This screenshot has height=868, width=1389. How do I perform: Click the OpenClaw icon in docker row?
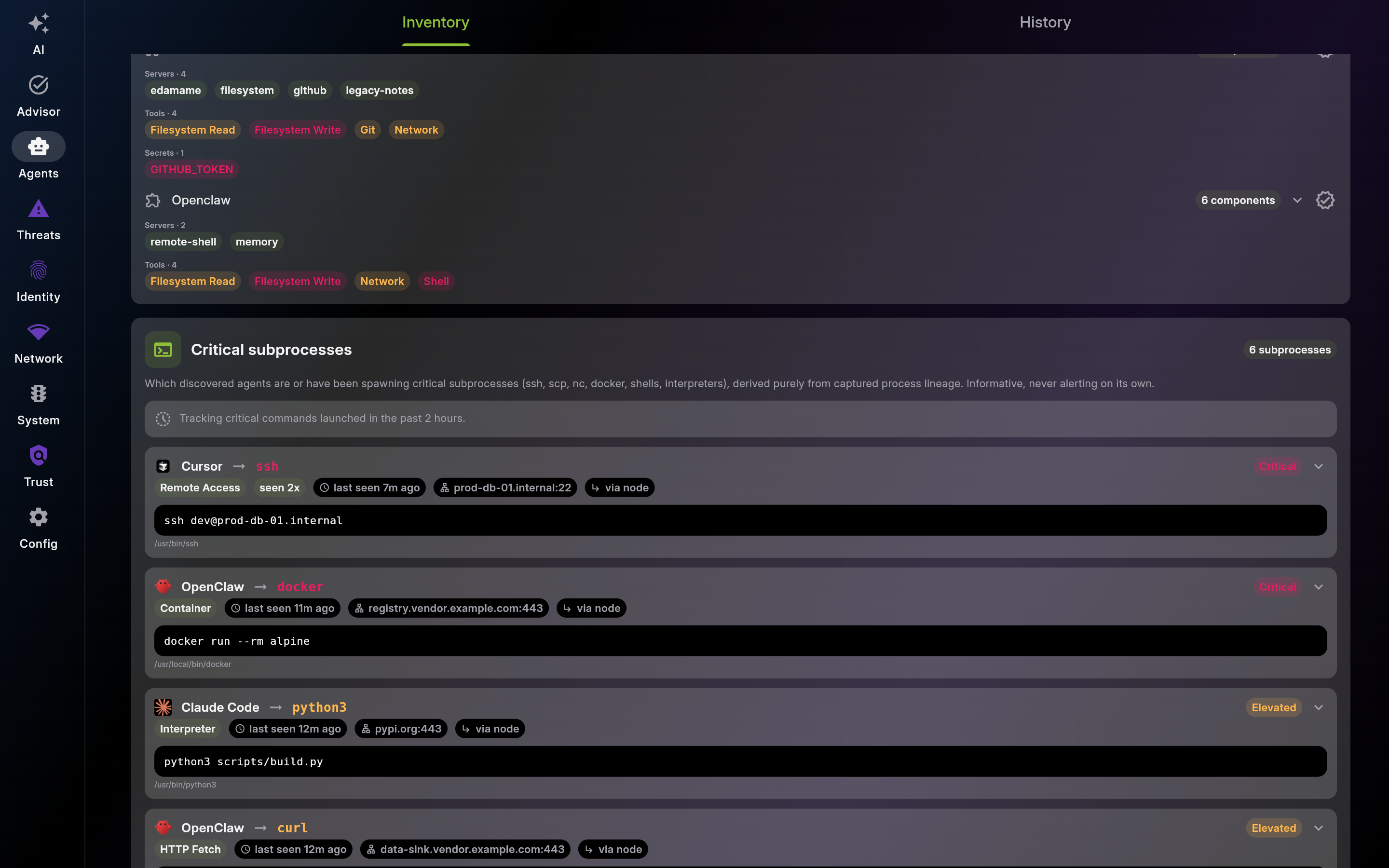[163, 587]
